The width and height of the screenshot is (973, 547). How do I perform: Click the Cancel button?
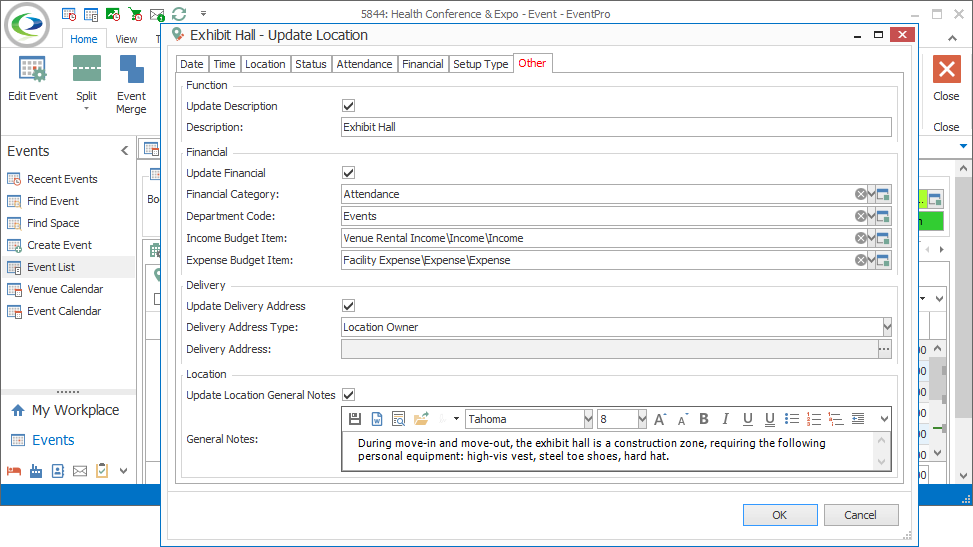pos(861,515)
